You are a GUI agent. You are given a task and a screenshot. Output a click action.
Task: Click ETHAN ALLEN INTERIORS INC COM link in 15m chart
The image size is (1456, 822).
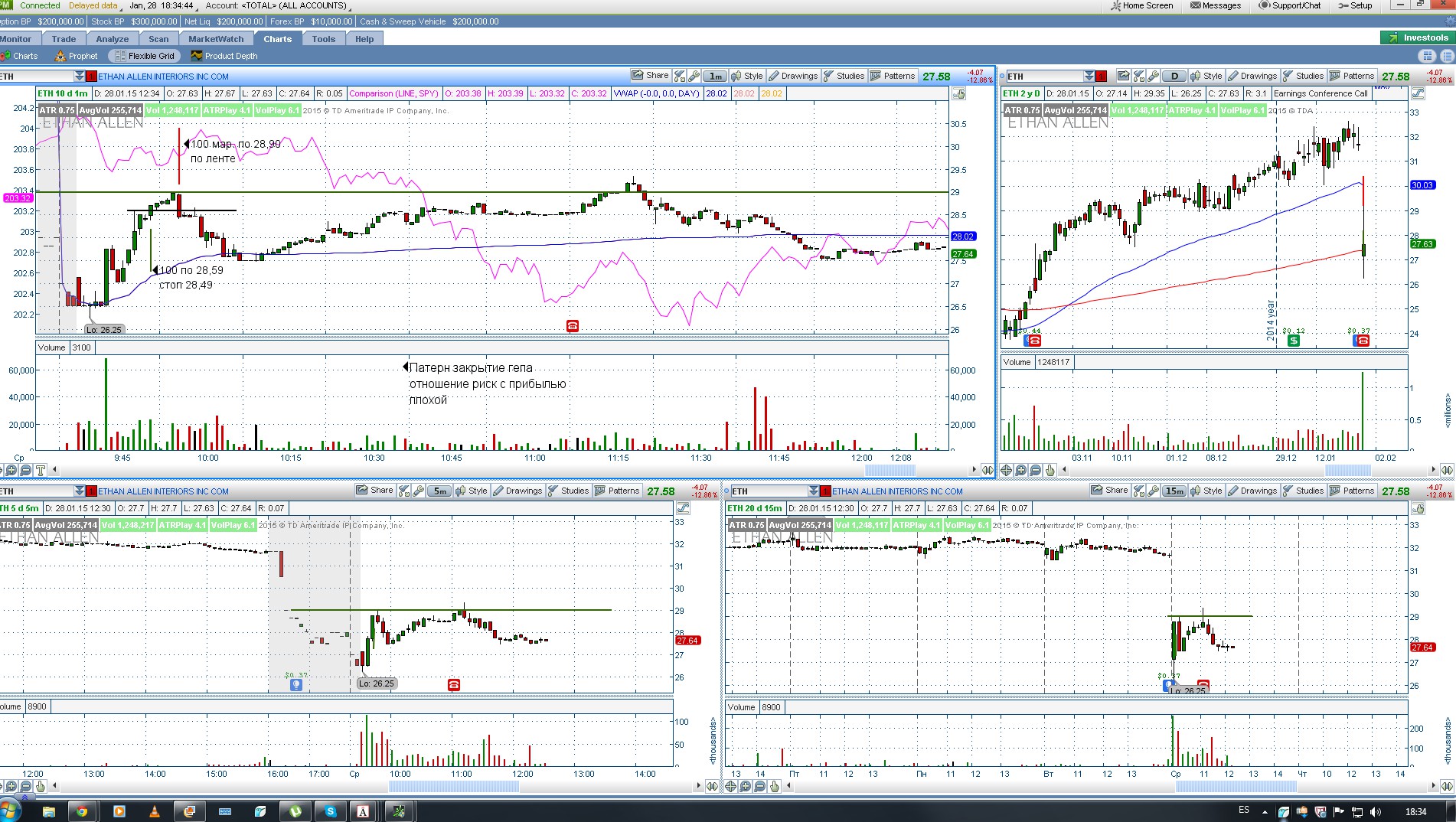tap(897, 491)
